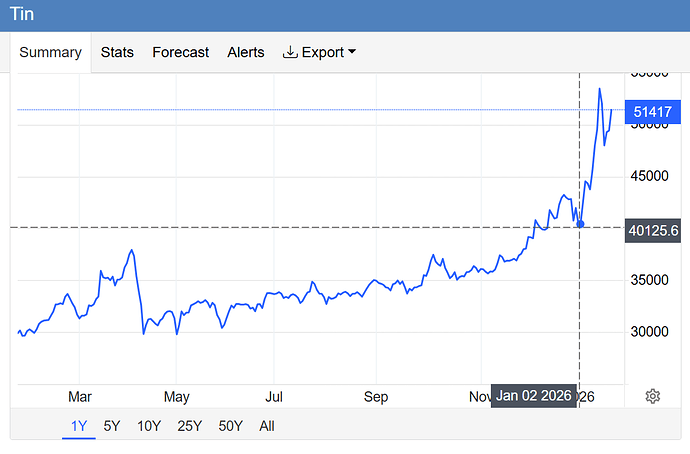Select the 50Y time range
The image size is (690, 454).
[x=231, y=426]
